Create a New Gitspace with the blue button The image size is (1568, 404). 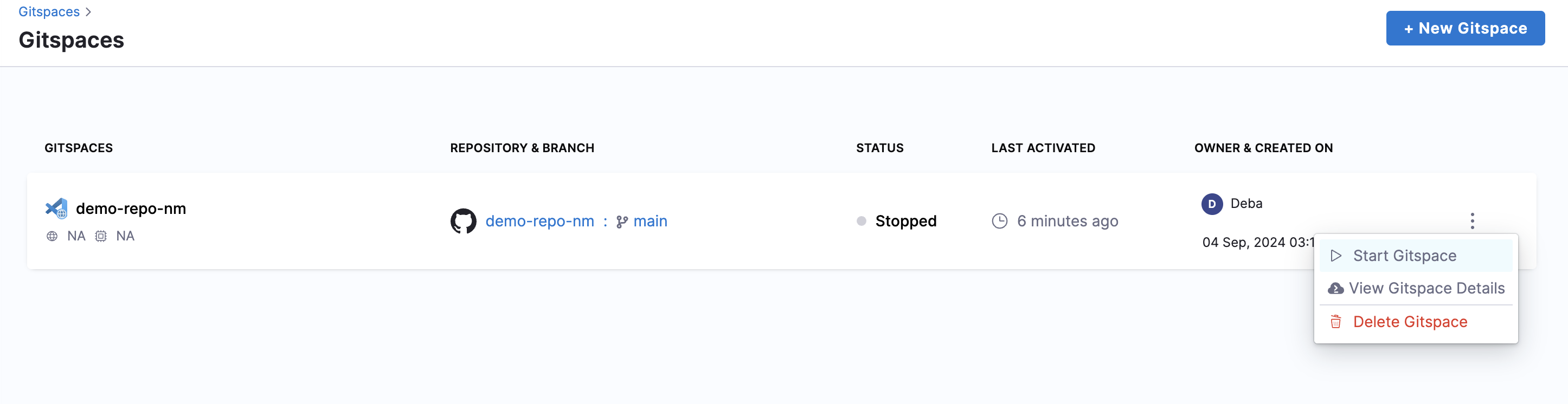(1465, 28)
